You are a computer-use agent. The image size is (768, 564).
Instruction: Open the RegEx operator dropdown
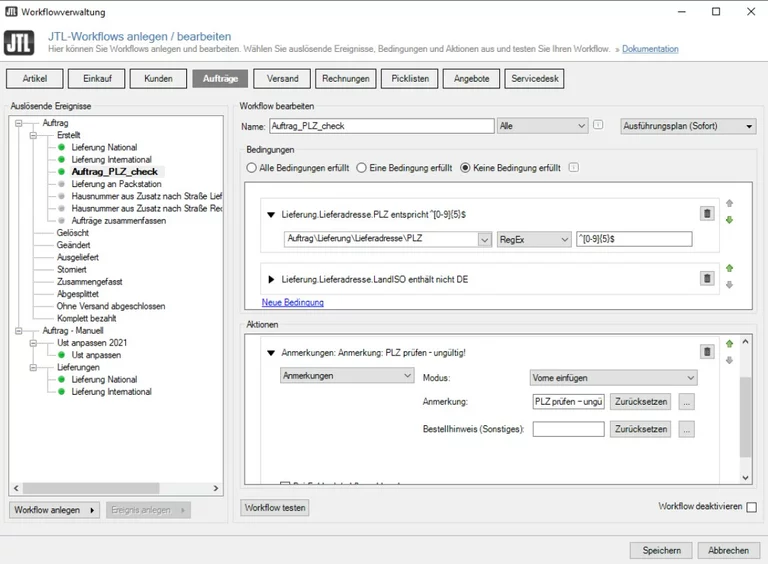pyautogui.click(x=533, y=239)
